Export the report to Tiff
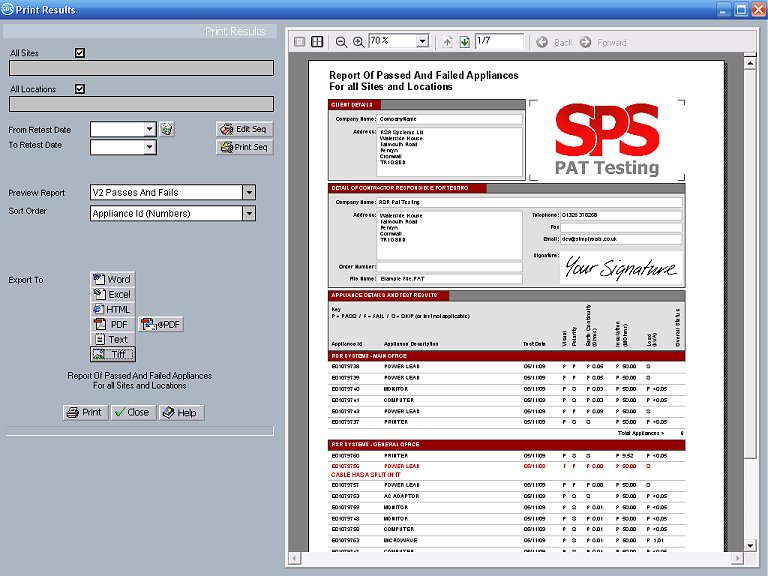This screenshot has height=576, width=768. tap(113, 354)
